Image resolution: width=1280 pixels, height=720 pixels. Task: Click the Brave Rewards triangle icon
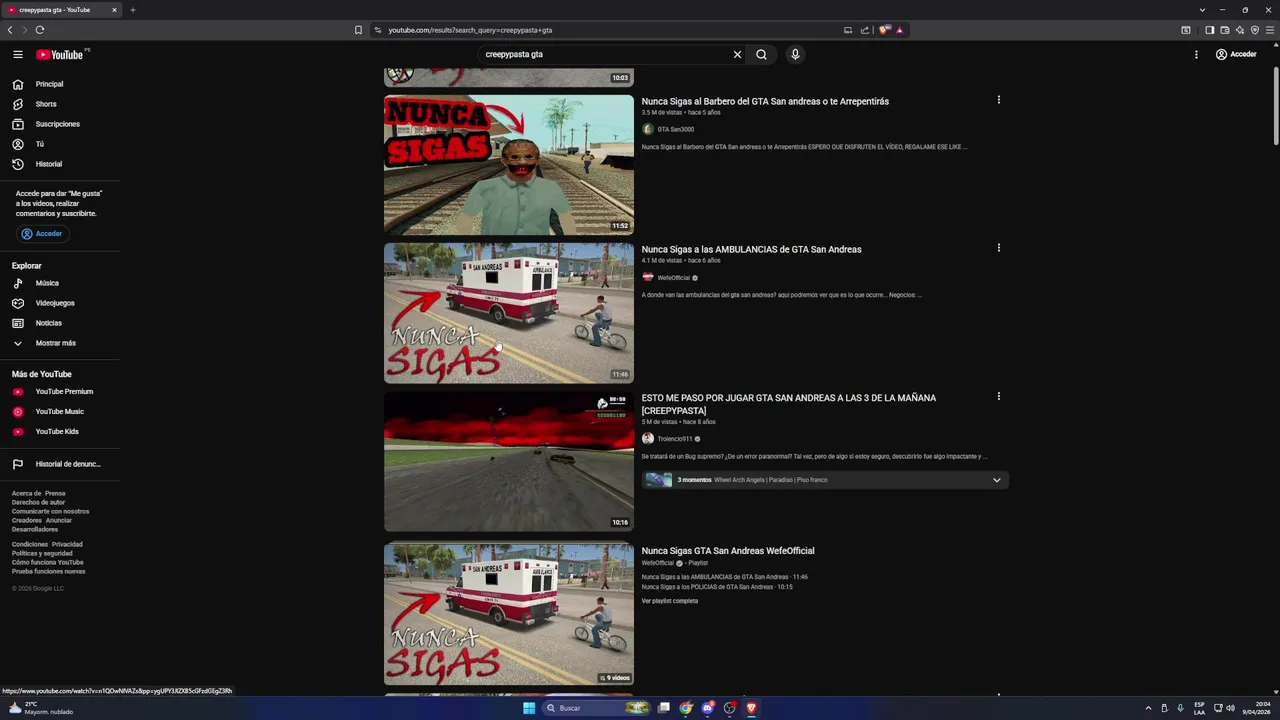[900, 30]
